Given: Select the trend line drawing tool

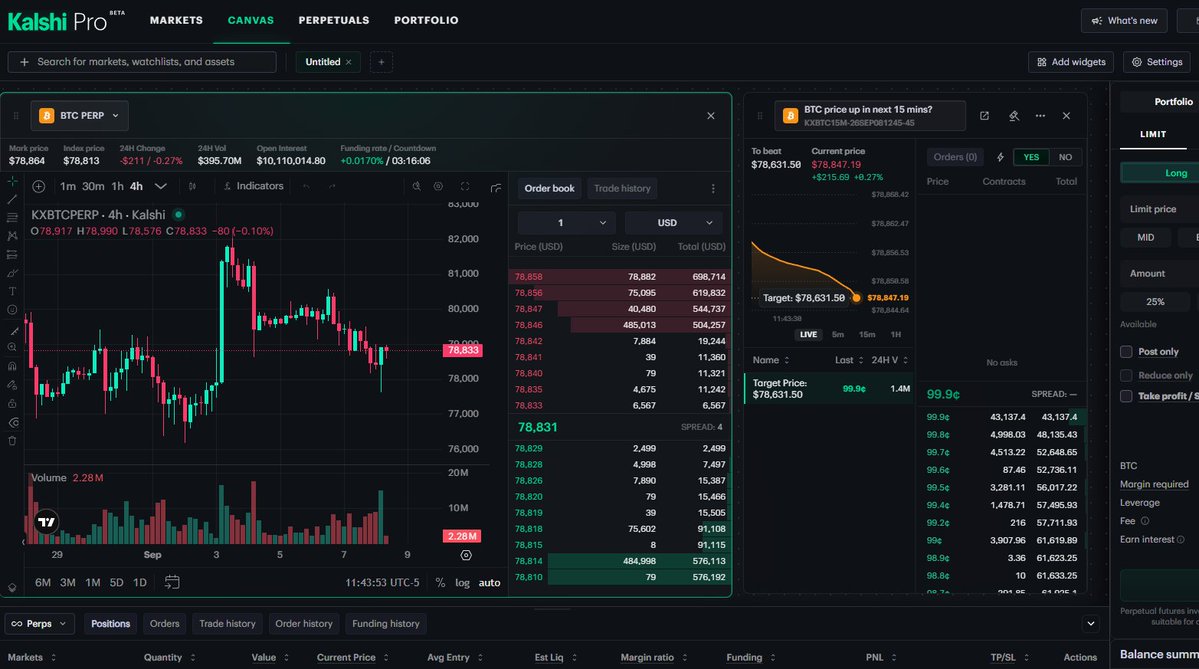Looking at the screenshot, I should 12,200.
